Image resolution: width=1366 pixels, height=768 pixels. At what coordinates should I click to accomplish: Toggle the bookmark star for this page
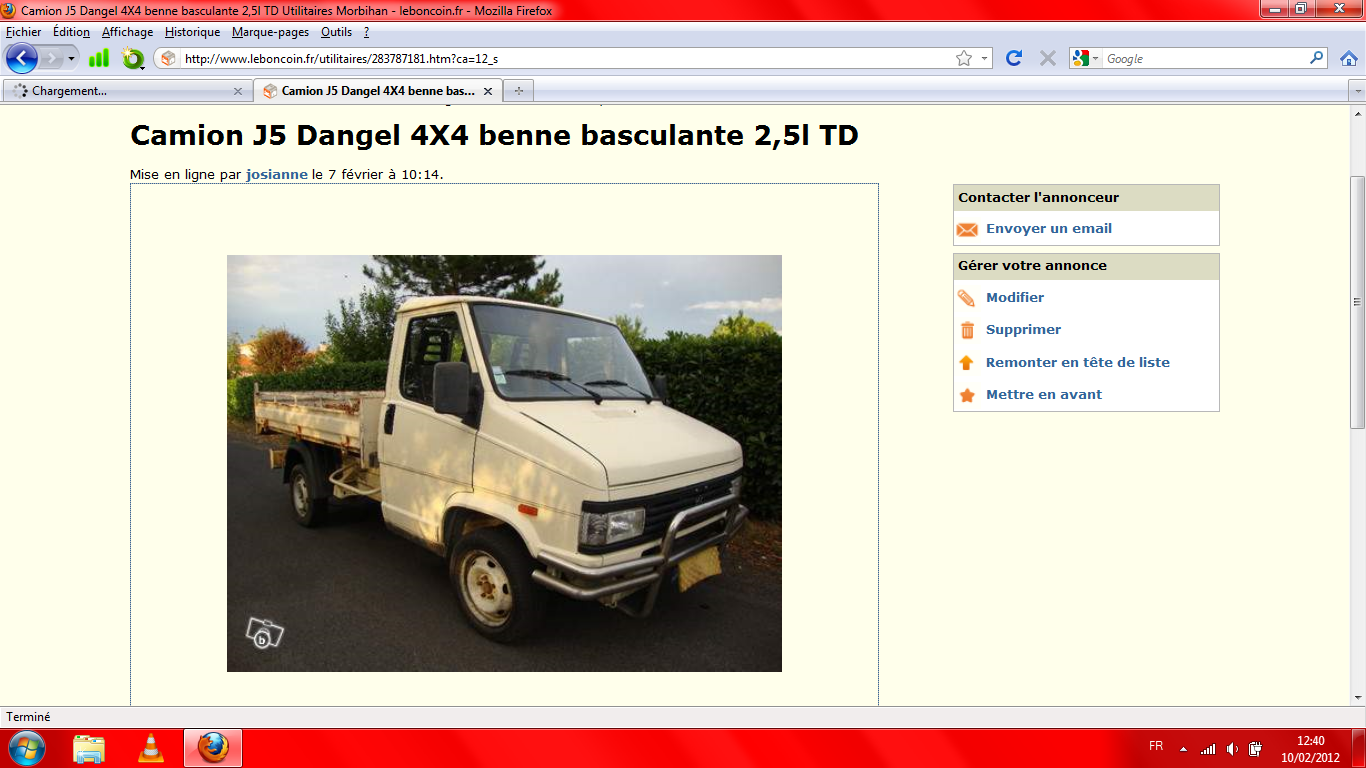(x=963, y=58)
